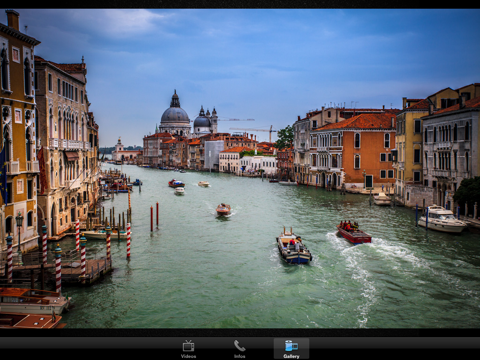
Task: Tap the Venice Grand Canal photo
Action: (240, 169)
